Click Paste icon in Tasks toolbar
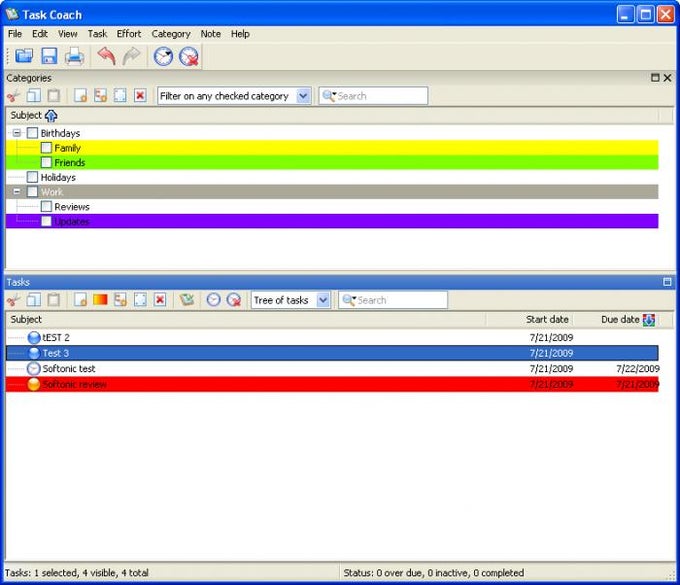 coord(54,300)
